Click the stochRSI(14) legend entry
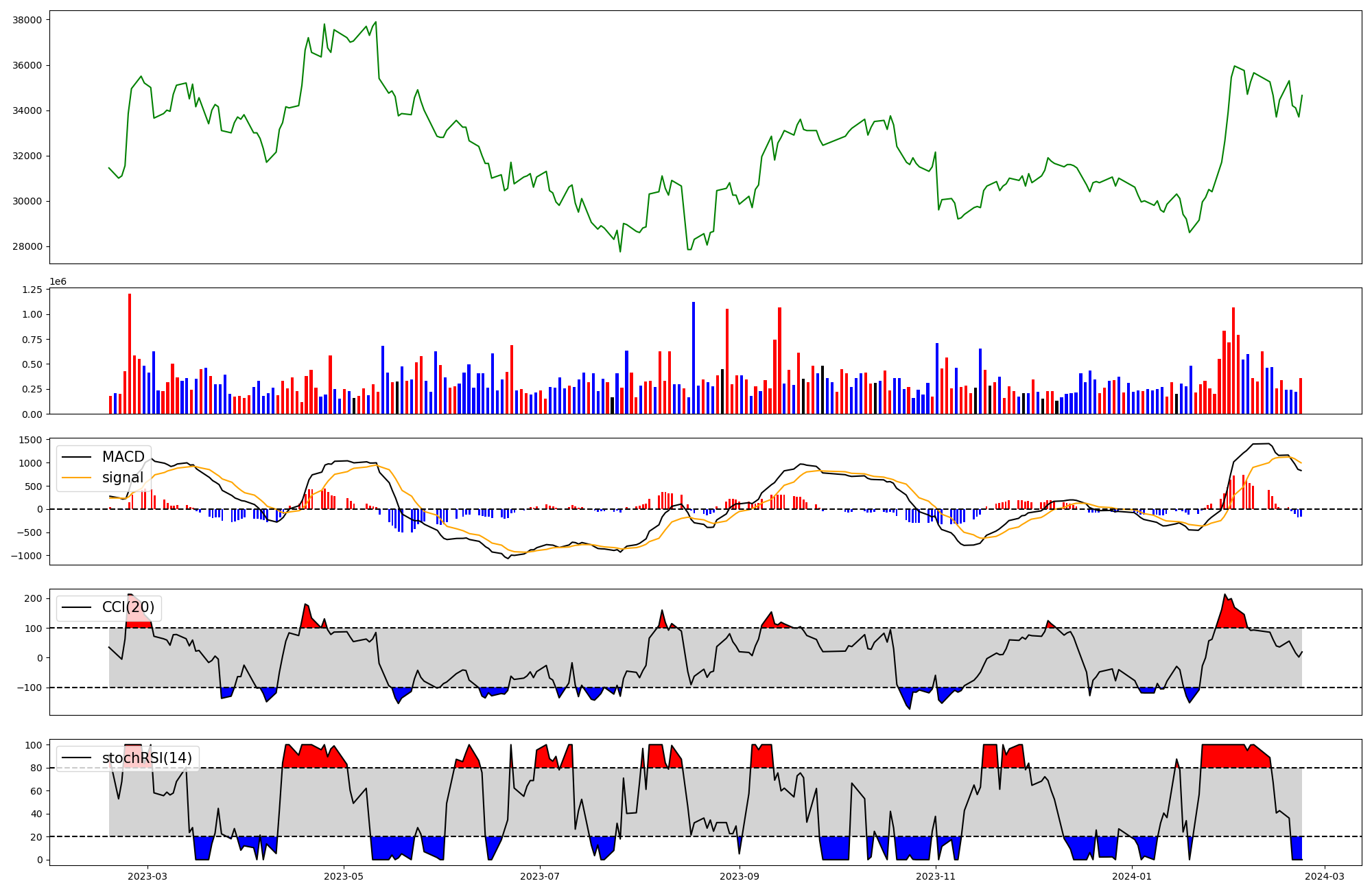Viewport: 1372px width, 892px height. [x=147, y=758]
